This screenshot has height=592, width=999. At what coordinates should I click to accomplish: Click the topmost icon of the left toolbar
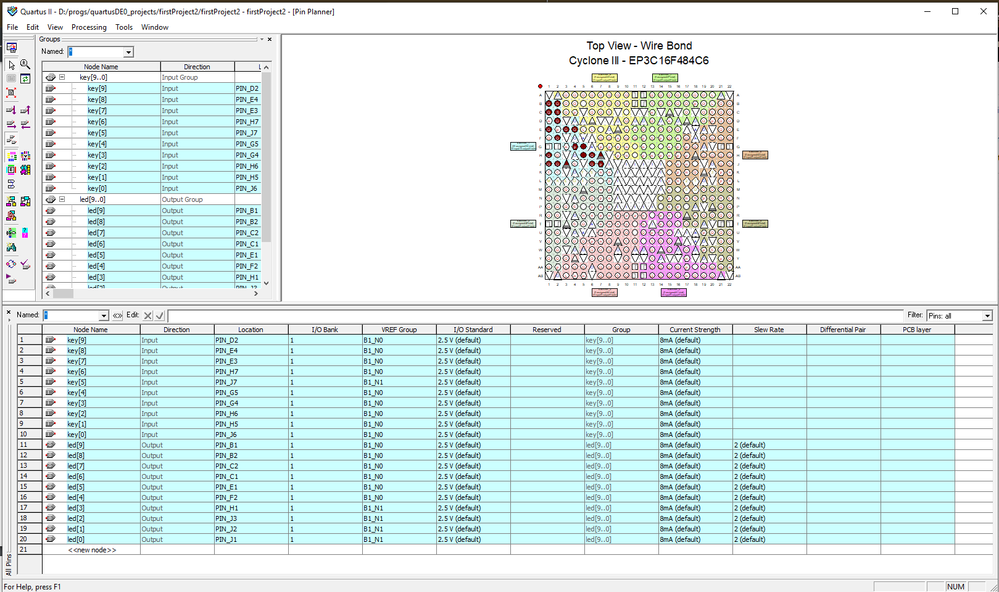pyautogui.click(x=11, y=47)
